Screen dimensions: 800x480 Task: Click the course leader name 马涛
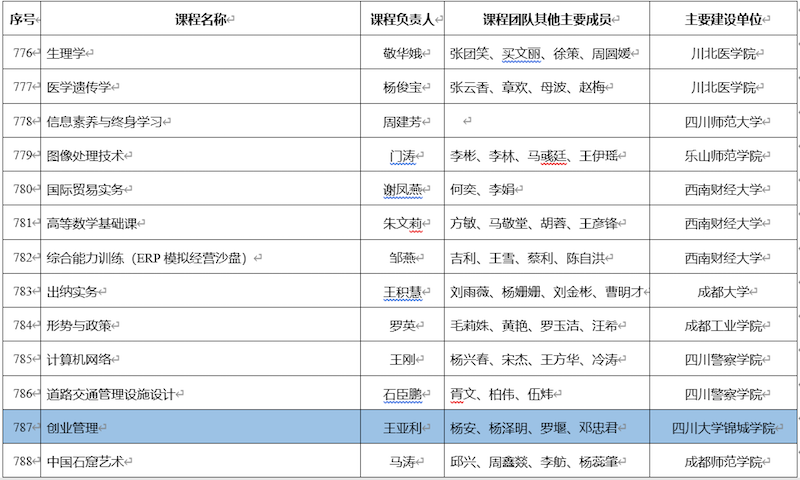tap(402, 462)
